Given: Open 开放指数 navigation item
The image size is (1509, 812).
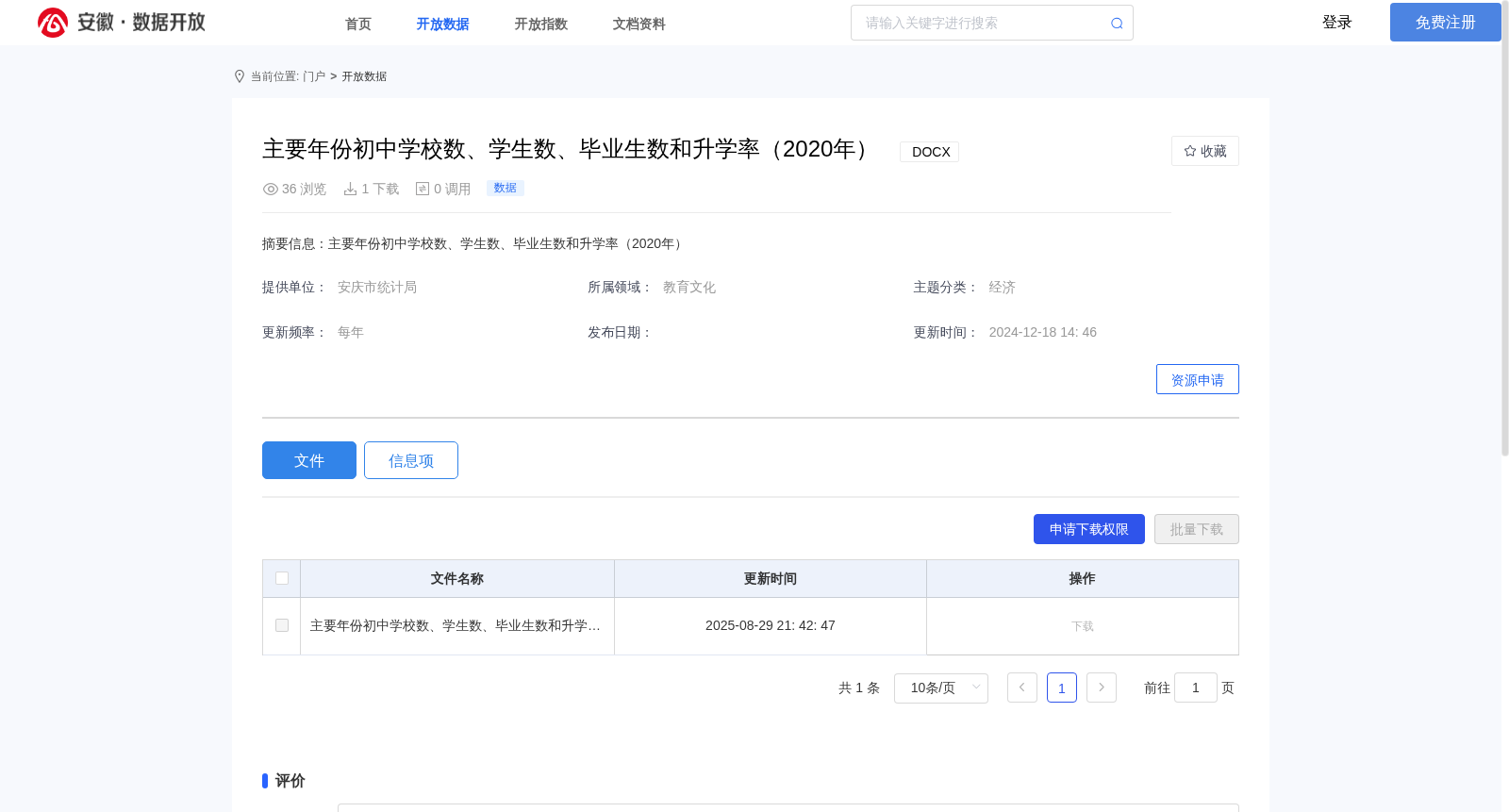Looking at the screenshot, I should (x=540, y=24).
